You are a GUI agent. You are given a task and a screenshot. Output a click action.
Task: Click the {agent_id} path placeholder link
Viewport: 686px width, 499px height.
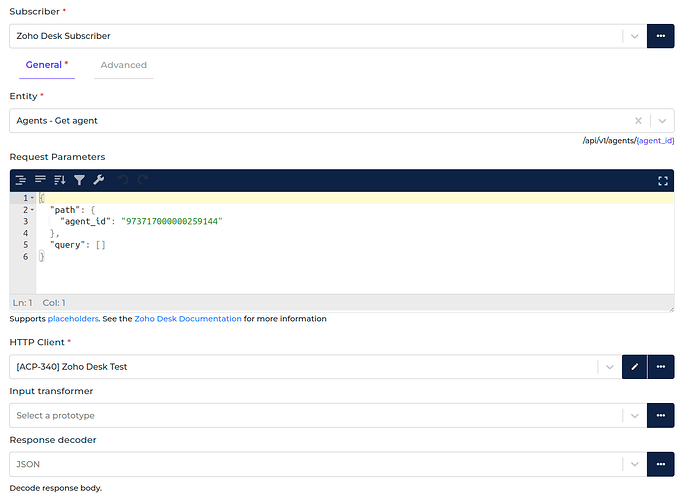655,140
